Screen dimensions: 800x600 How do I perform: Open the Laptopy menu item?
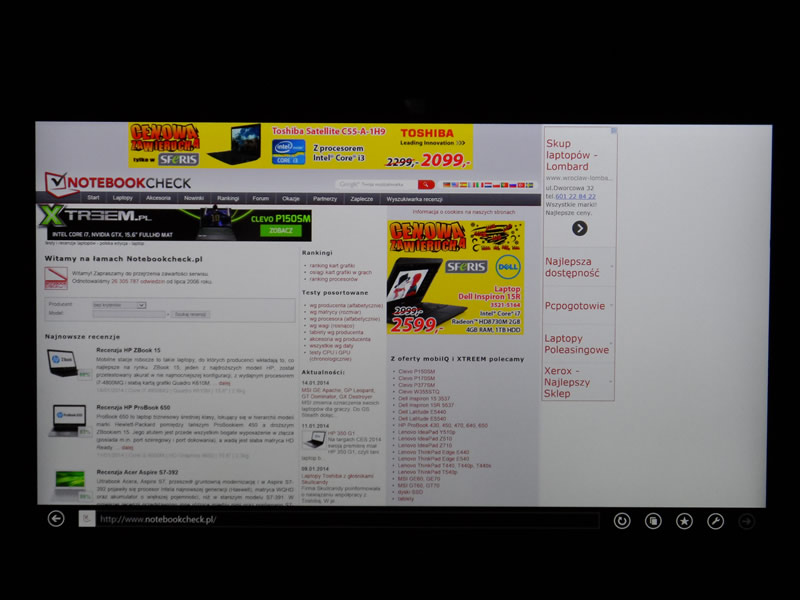[x=122, y=198]
